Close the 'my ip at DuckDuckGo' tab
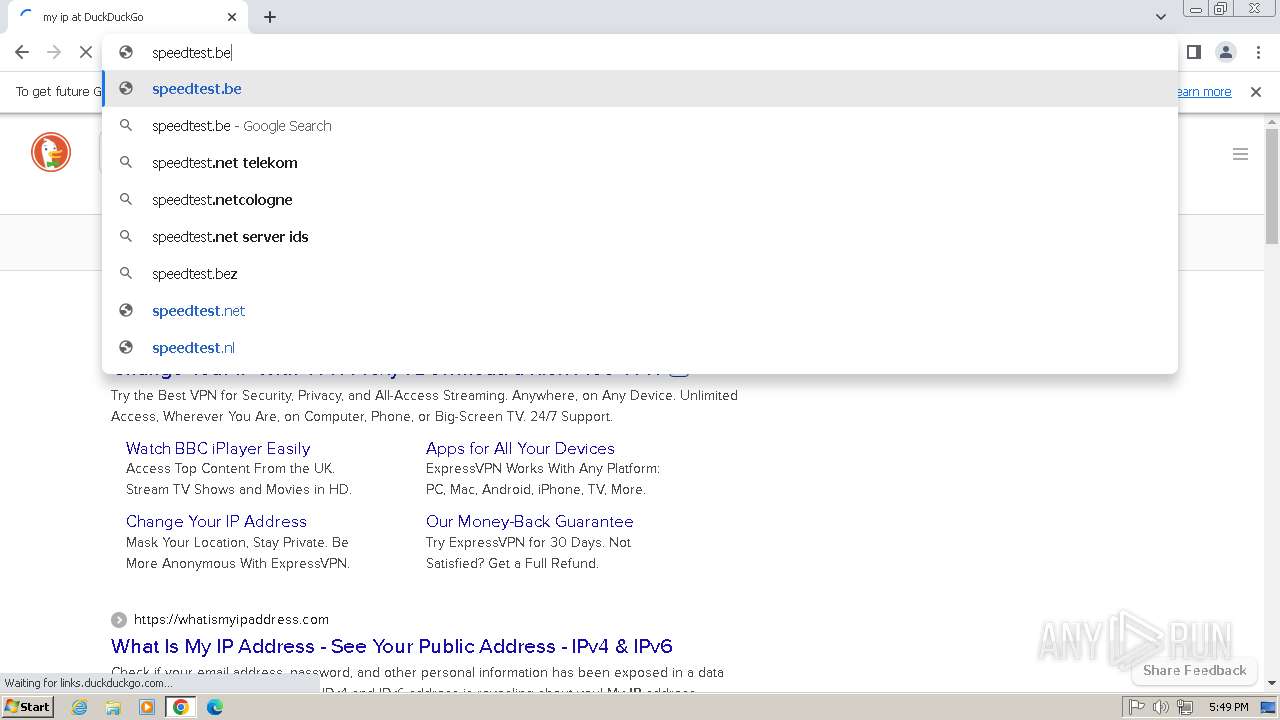Screen dimensions: 1280x720 (x=232, y=17)
